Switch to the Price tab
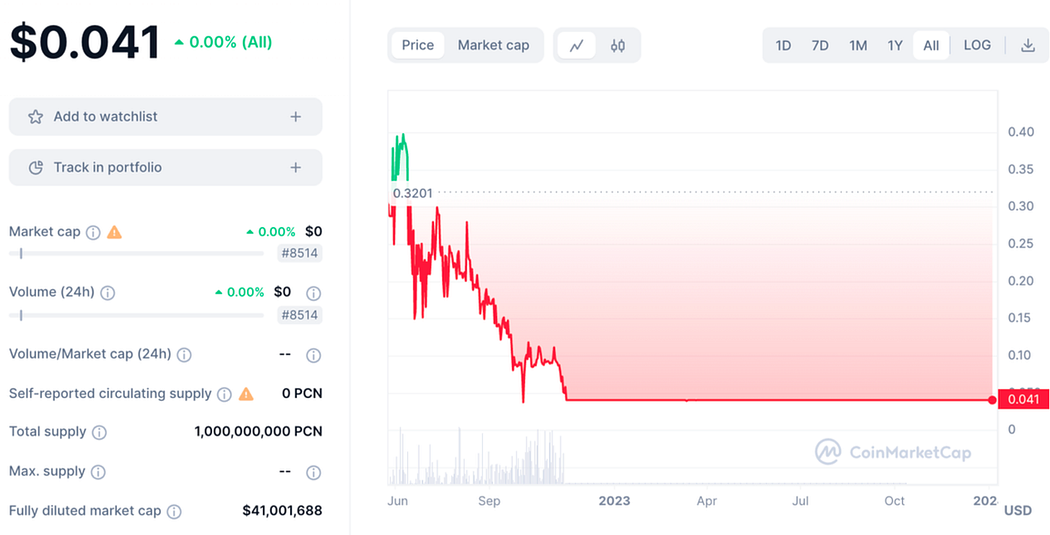Image resolution: width=1050 pixels, height=535 pixels. [x=418, y=45]
